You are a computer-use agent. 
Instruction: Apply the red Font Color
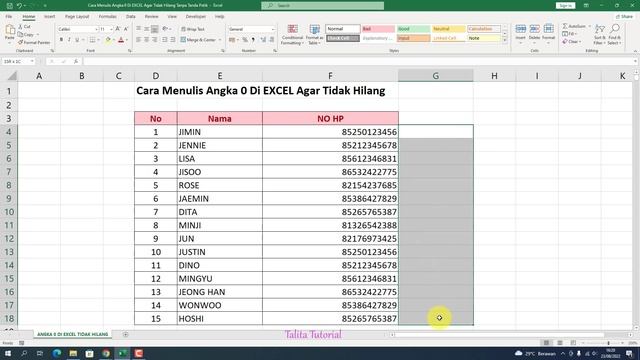coord(121,40)
